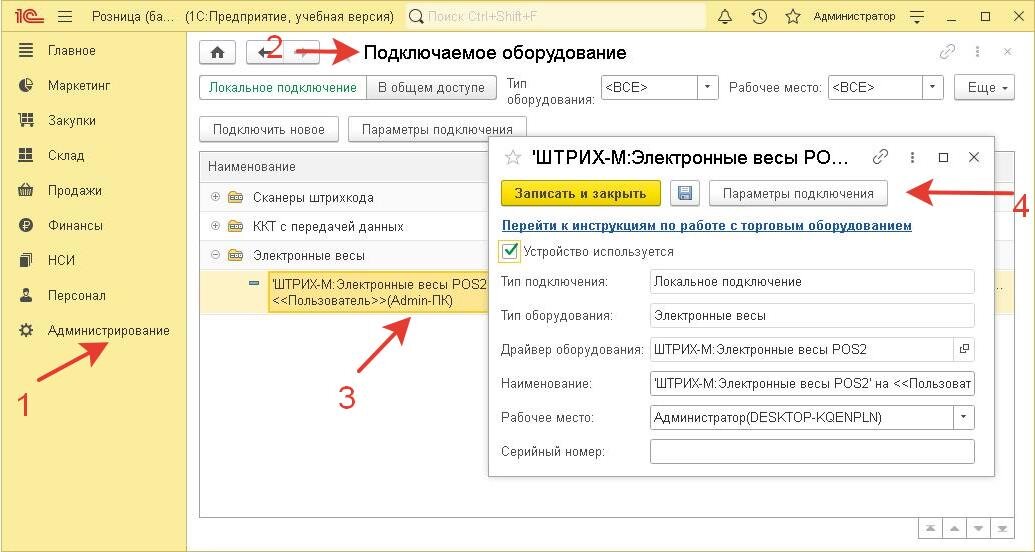Move list up arrow icon
The height and width of the screenshot is (552, 1035).
[x=954, y=529]
